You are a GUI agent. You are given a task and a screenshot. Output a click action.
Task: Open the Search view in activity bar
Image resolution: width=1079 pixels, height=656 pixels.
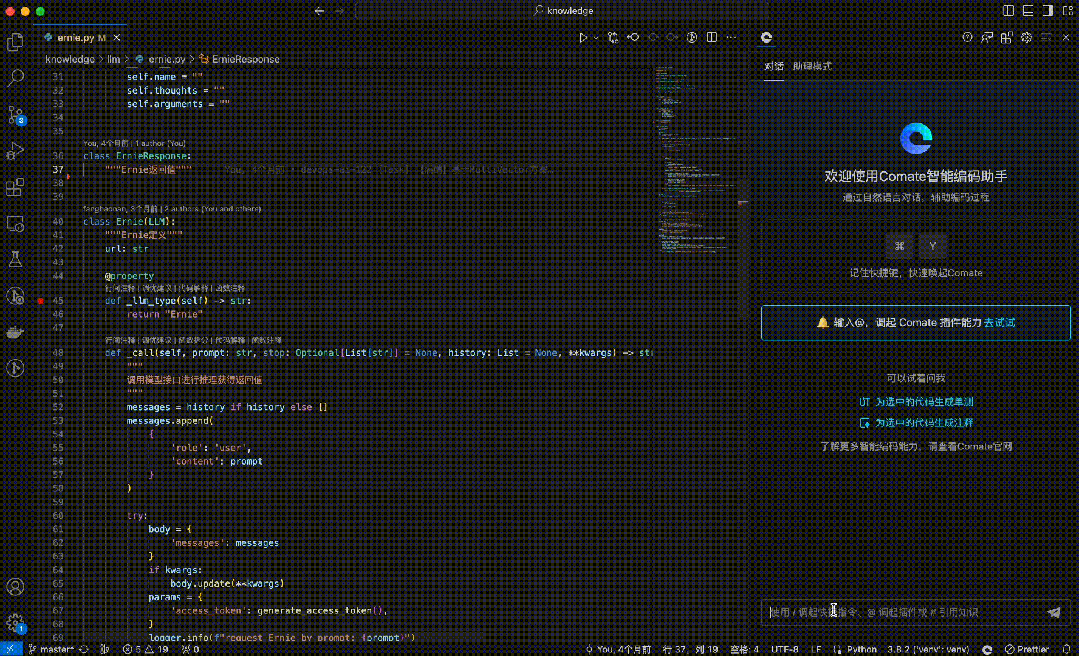pyautogui.click(x=15, y=78)
